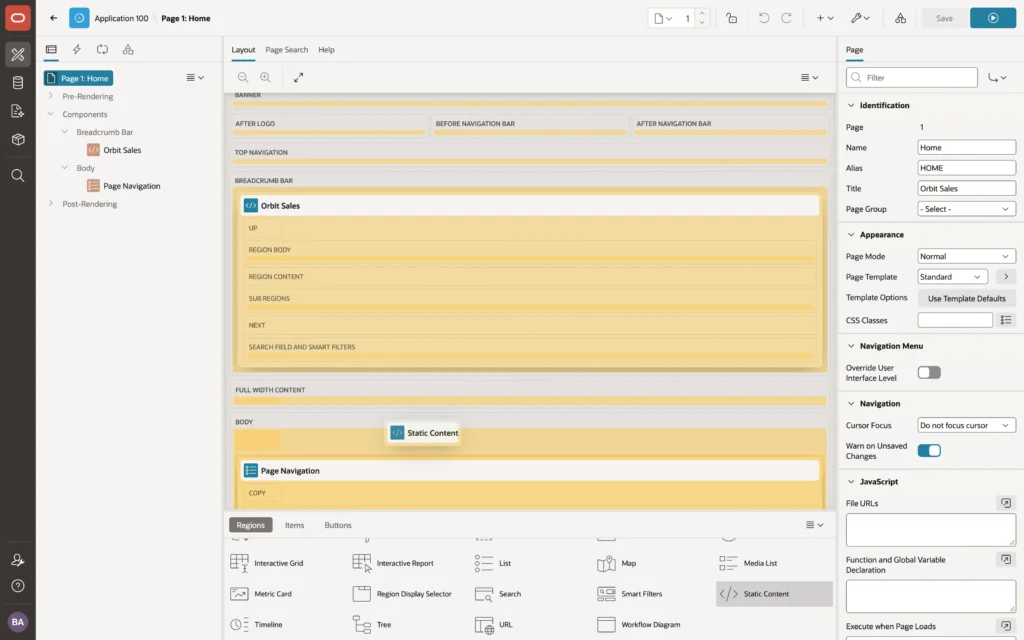Screen dimensions: 1024x640
Task: Select Metric Card region type
Action: tap(261, 594)
